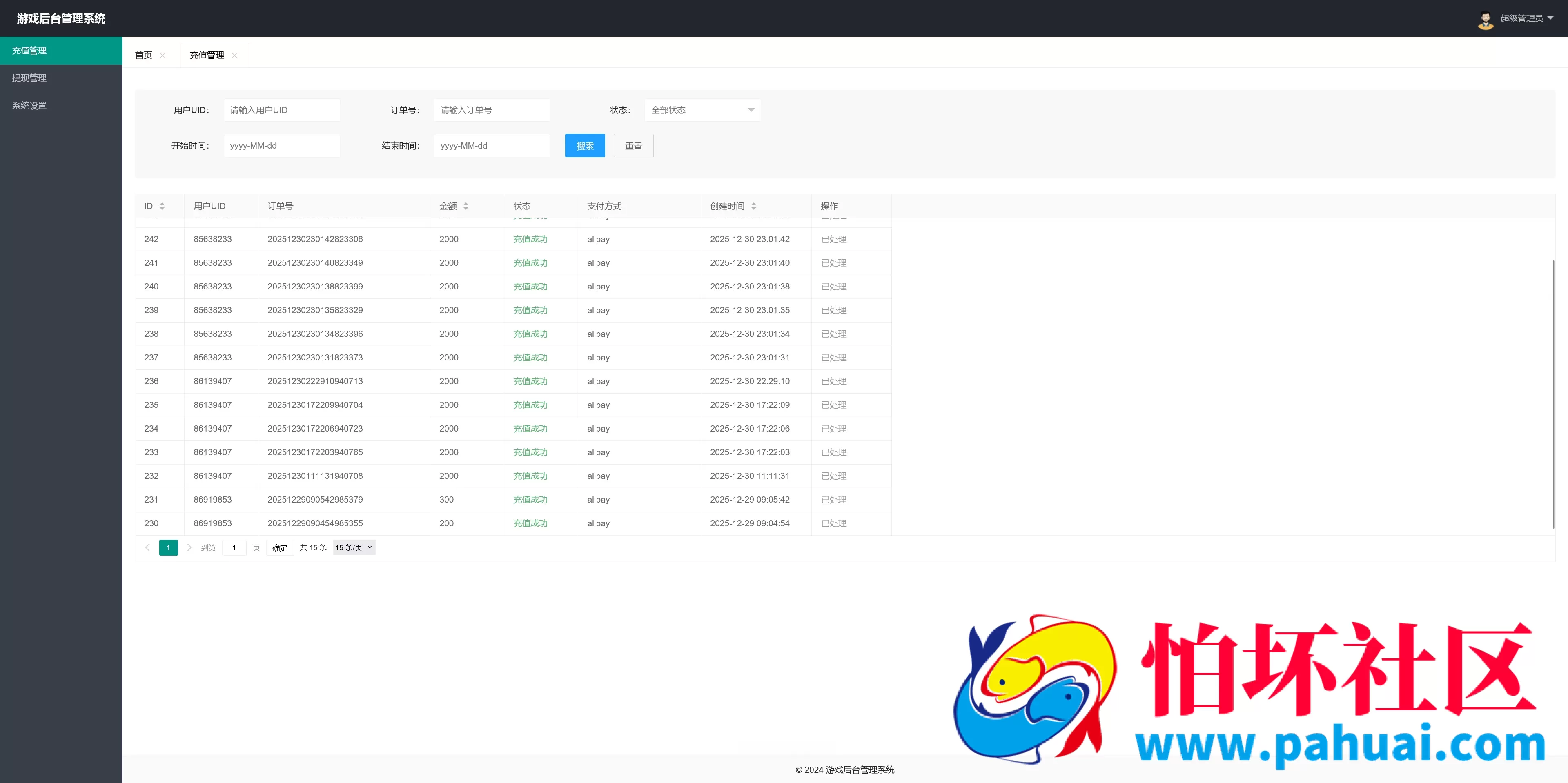Focus the 开始时间 date field
Screen dimensions: 1568x783
click(x=282, y=145)
